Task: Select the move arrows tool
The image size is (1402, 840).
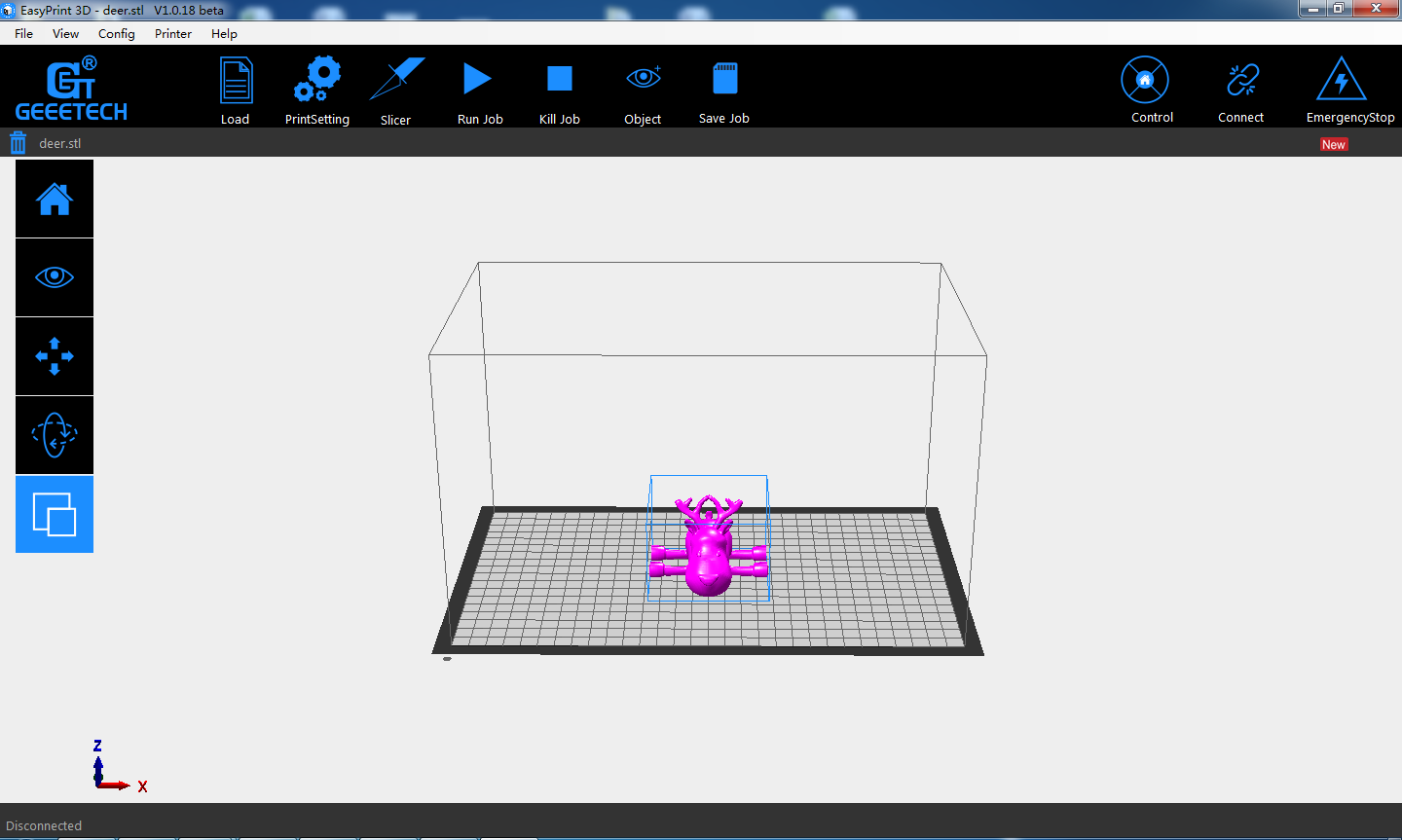Action: (x=55, y=356)
